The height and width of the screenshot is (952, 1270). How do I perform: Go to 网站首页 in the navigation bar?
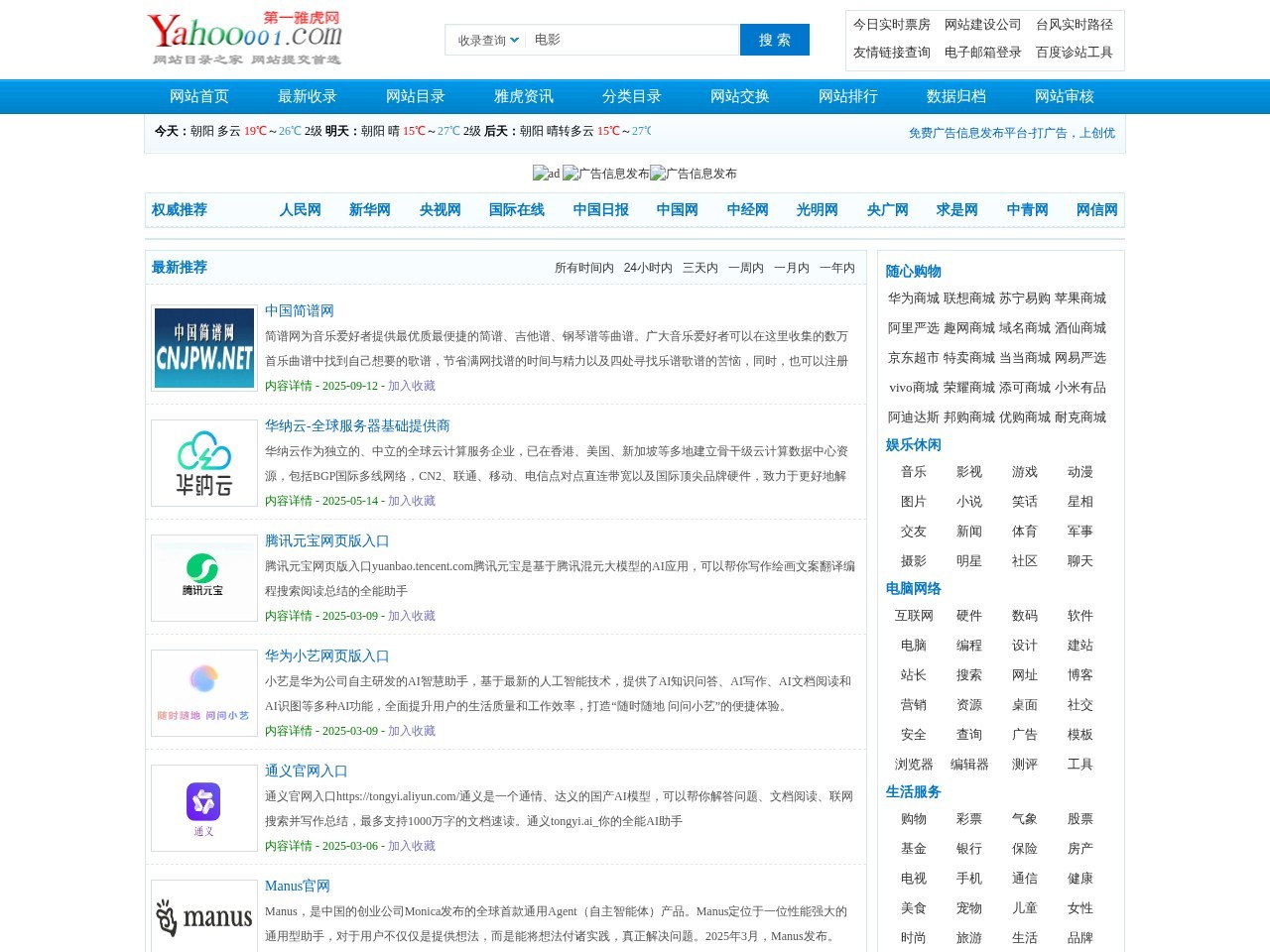pyautogui.click(x=199, y=96)
